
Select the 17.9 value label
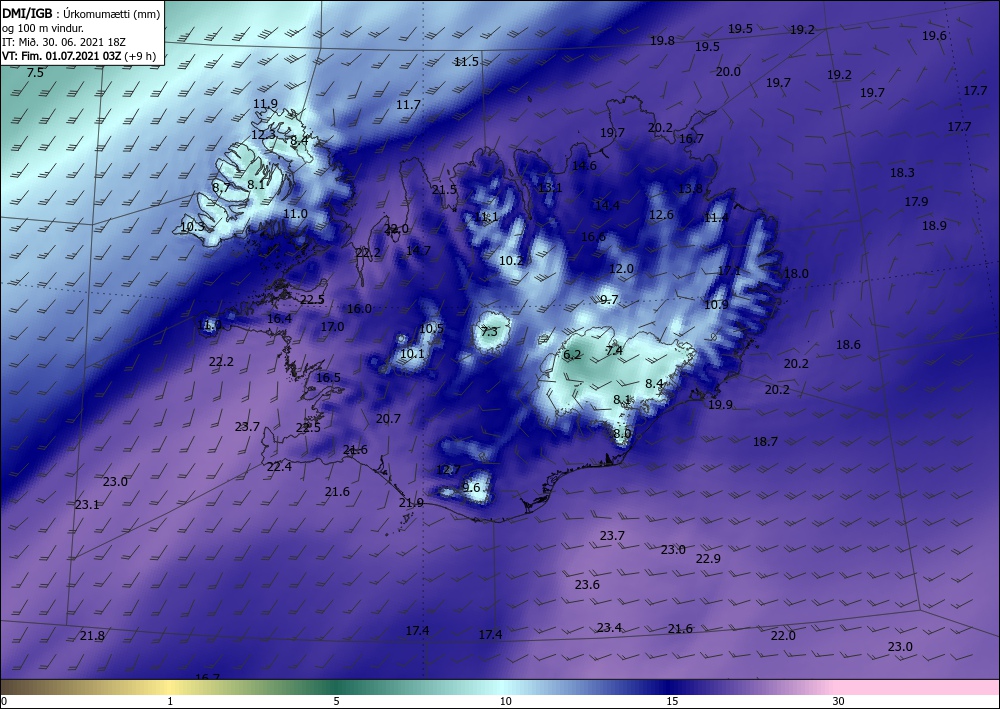coord(916,201)
